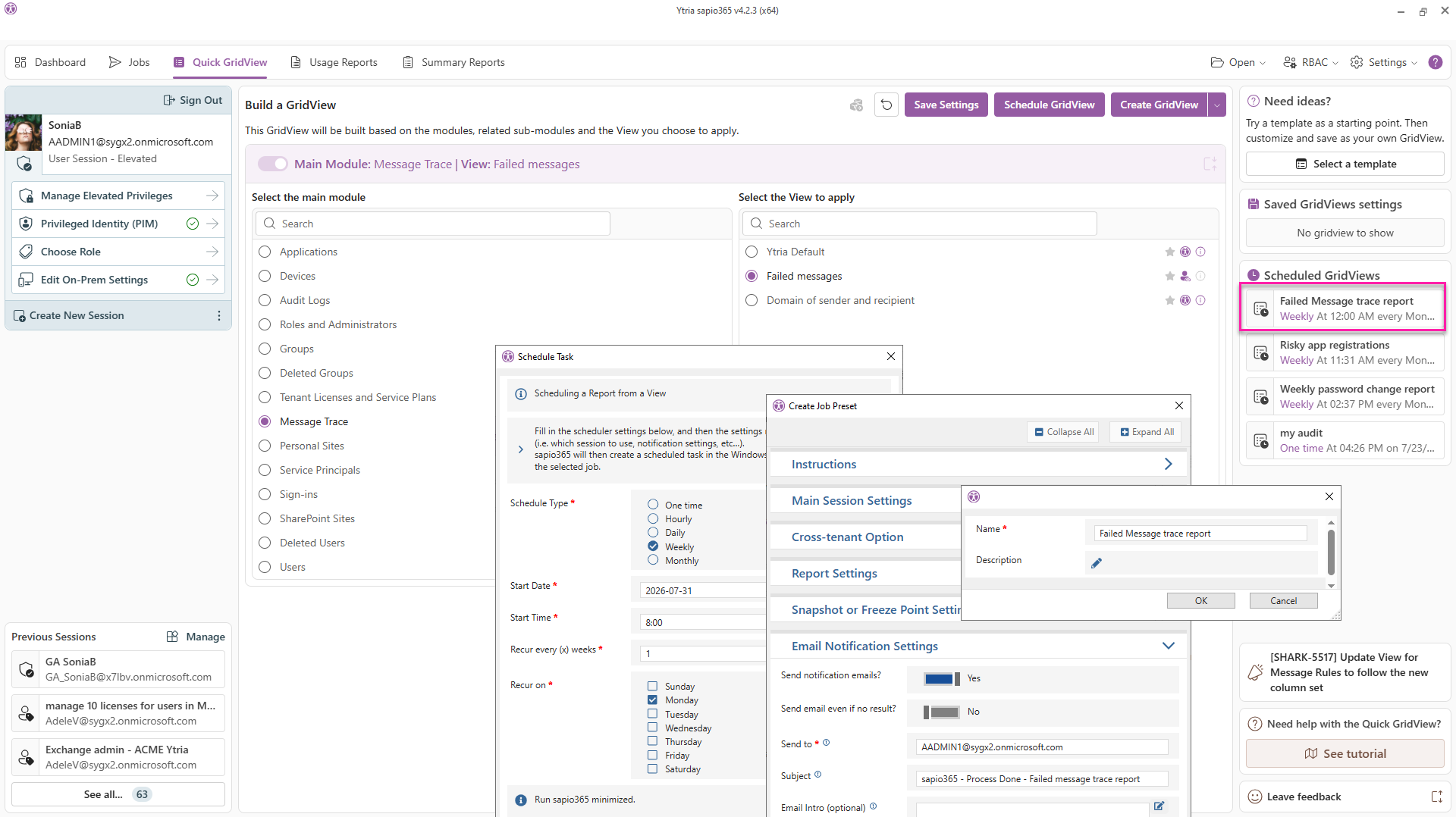Image resolution: width=1456 pixels, height=817 pixels.
Task: Uncheck the Monday recurrence checkbox
Action: (652, 700)
